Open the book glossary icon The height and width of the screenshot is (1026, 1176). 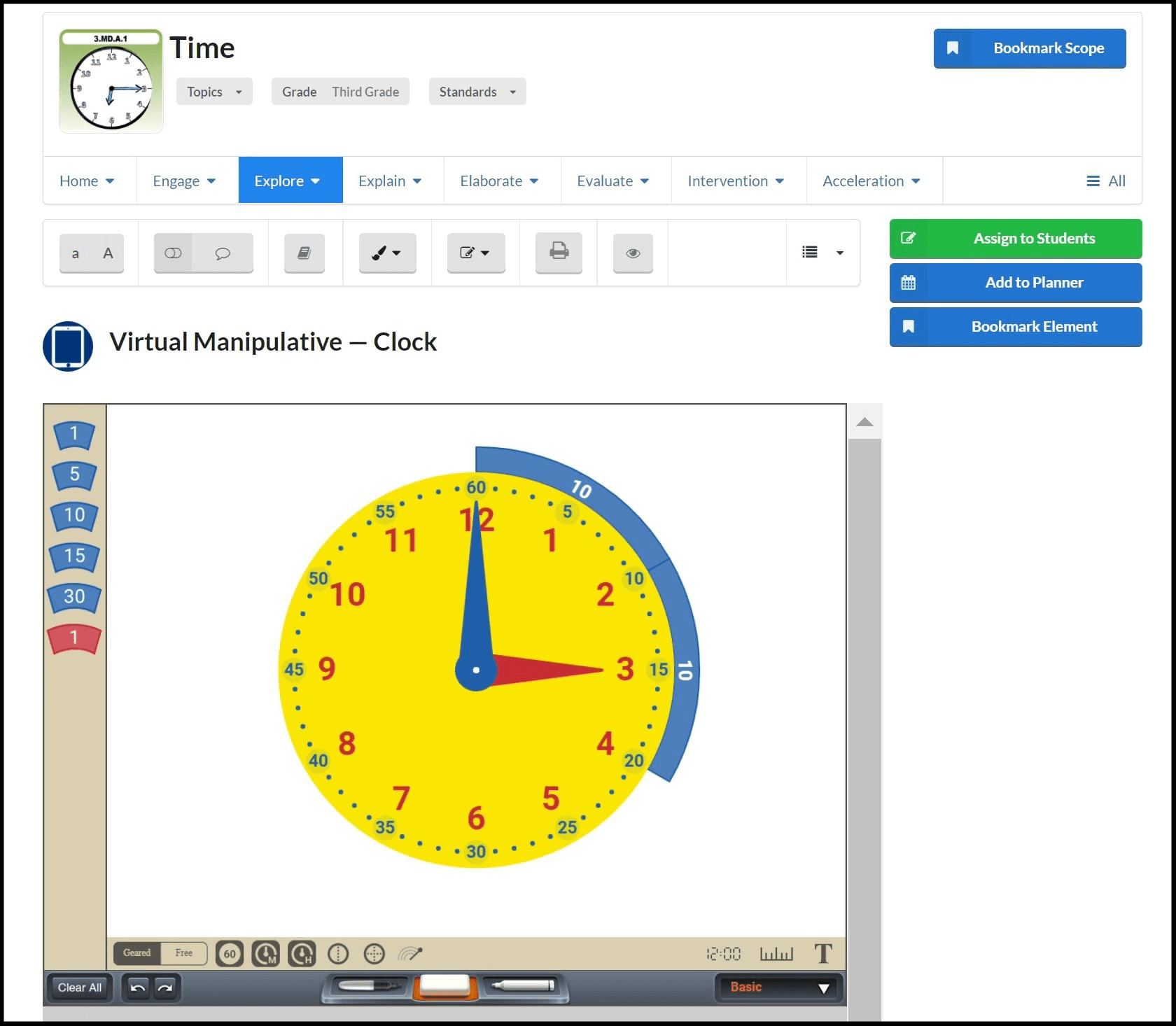tap(304, 253)
